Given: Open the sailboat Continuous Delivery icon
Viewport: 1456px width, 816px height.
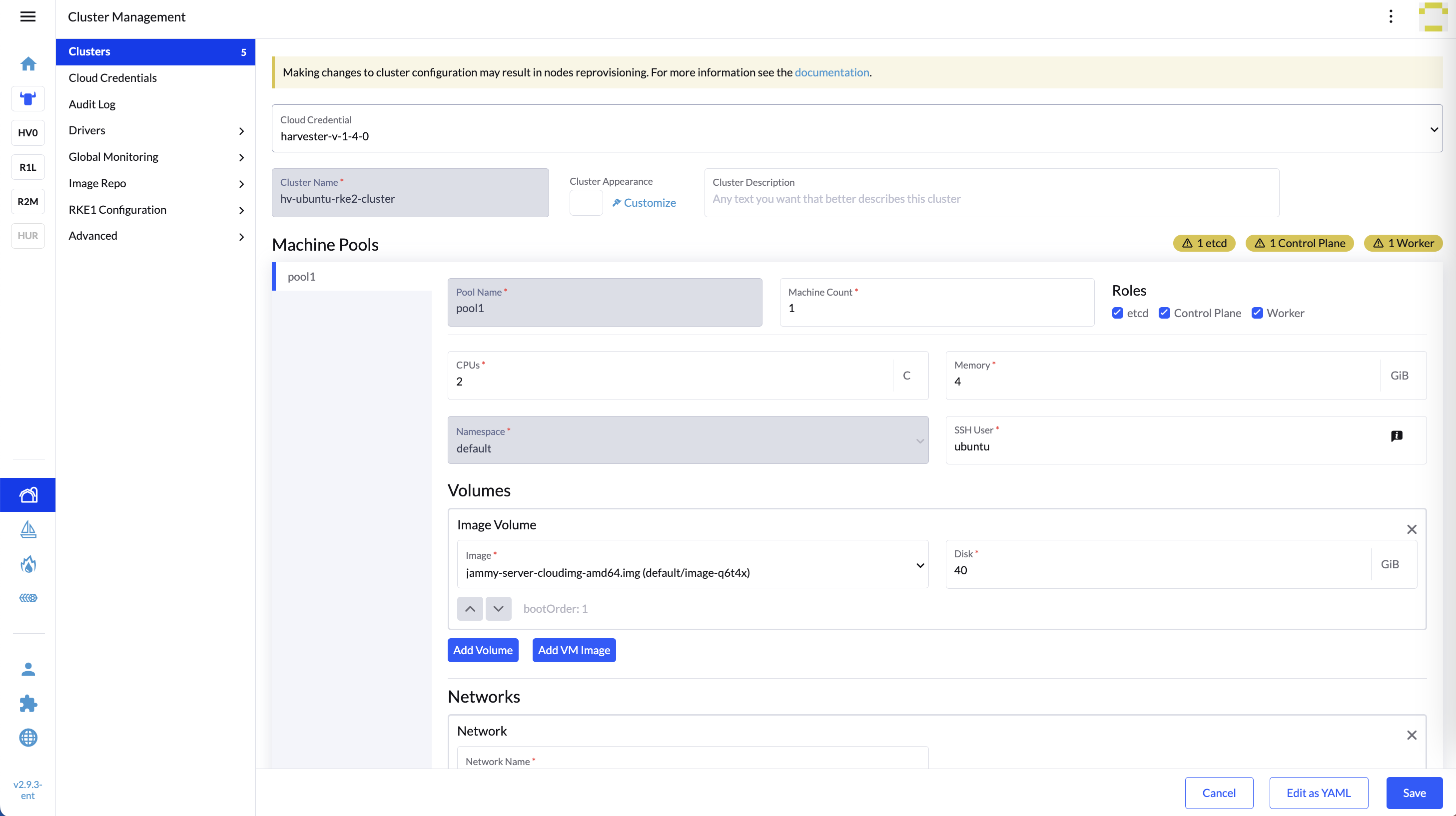Looking at the screenshot, I should coord(27,529).
